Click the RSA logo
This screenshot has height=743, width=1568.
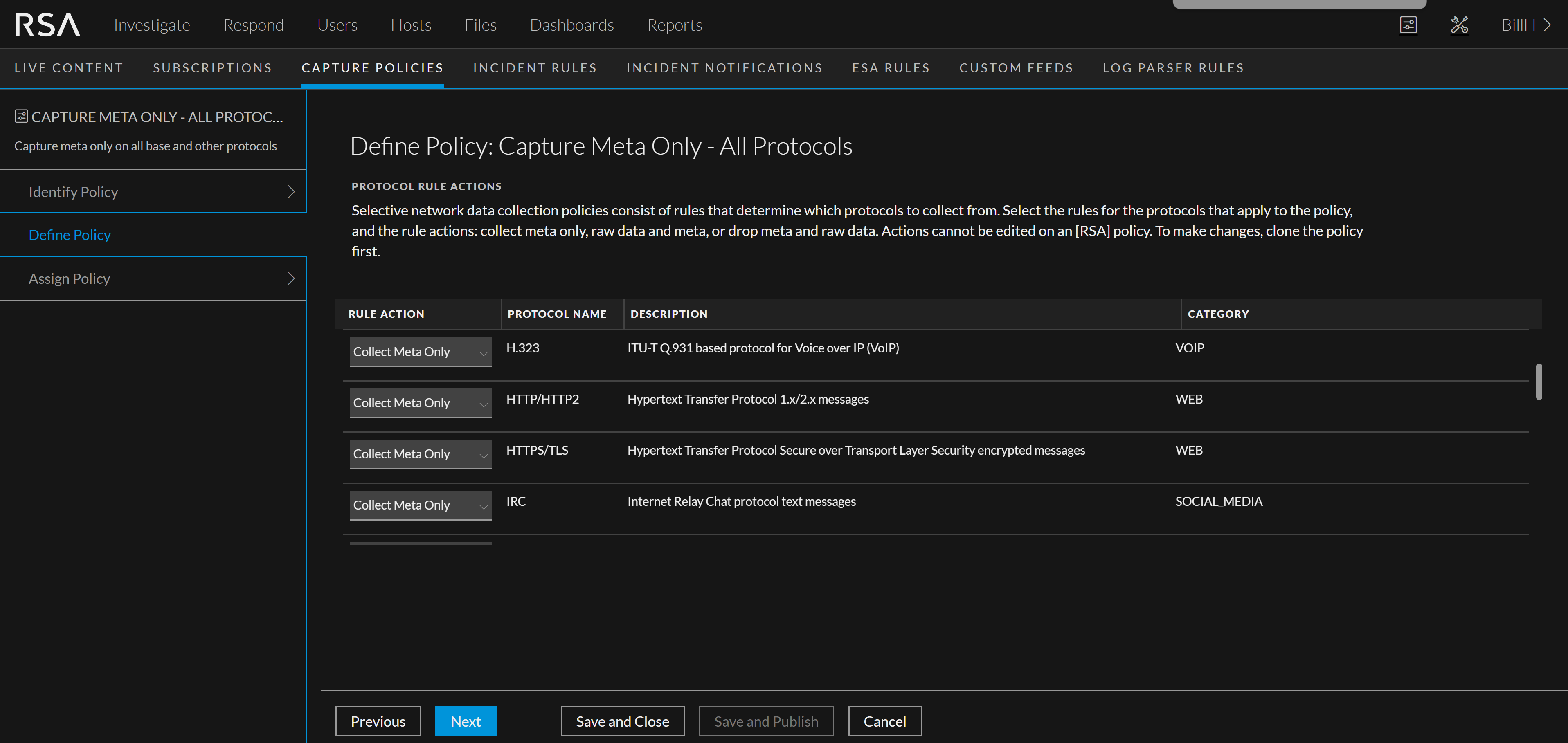47,25
